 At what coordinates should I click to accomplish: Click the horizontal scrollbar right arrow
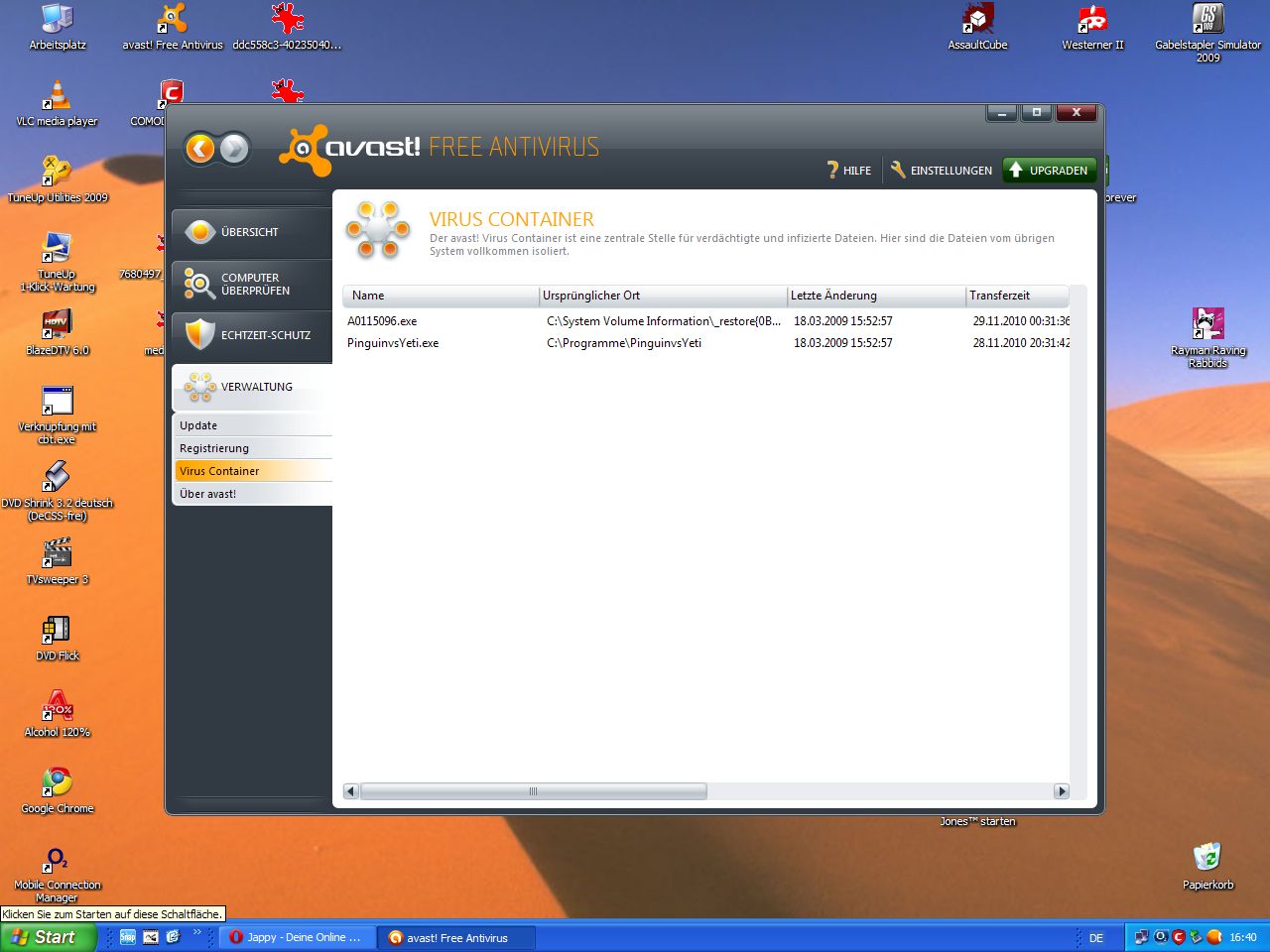coord(1062,791)
